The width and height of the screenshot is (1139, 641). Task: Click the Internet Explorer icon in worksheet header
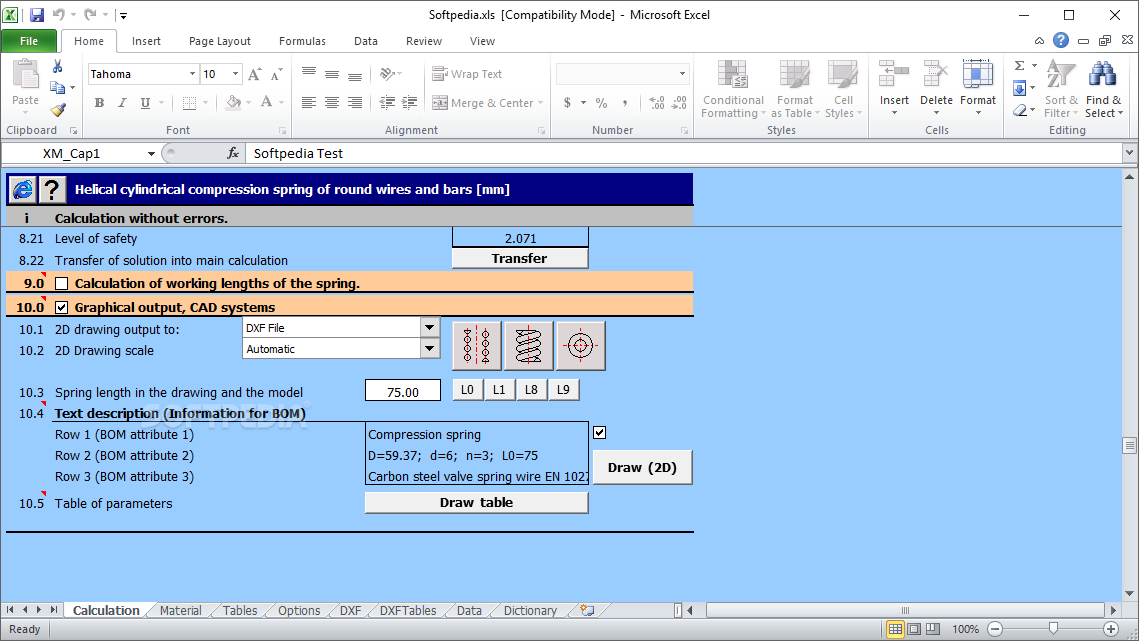click(x=23, y=190)
